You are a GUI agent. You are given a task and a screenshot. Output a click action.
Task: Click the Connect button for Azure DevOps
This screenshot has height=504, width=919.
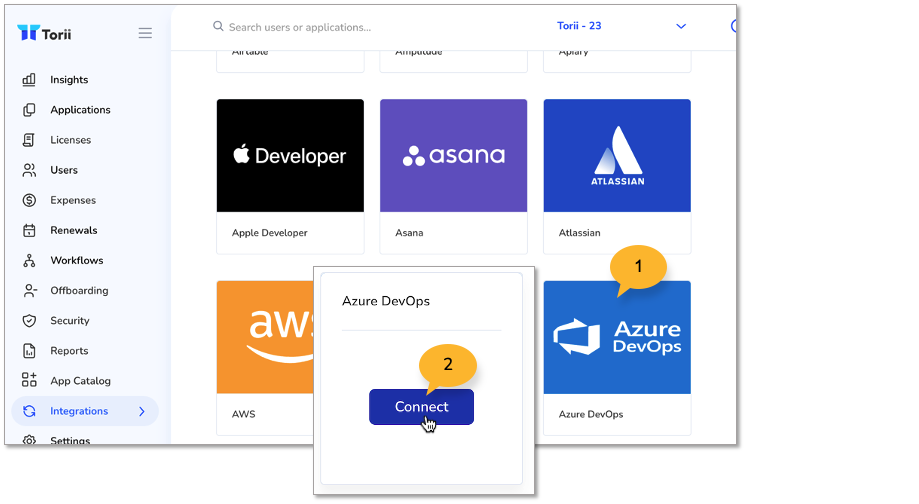421,407
